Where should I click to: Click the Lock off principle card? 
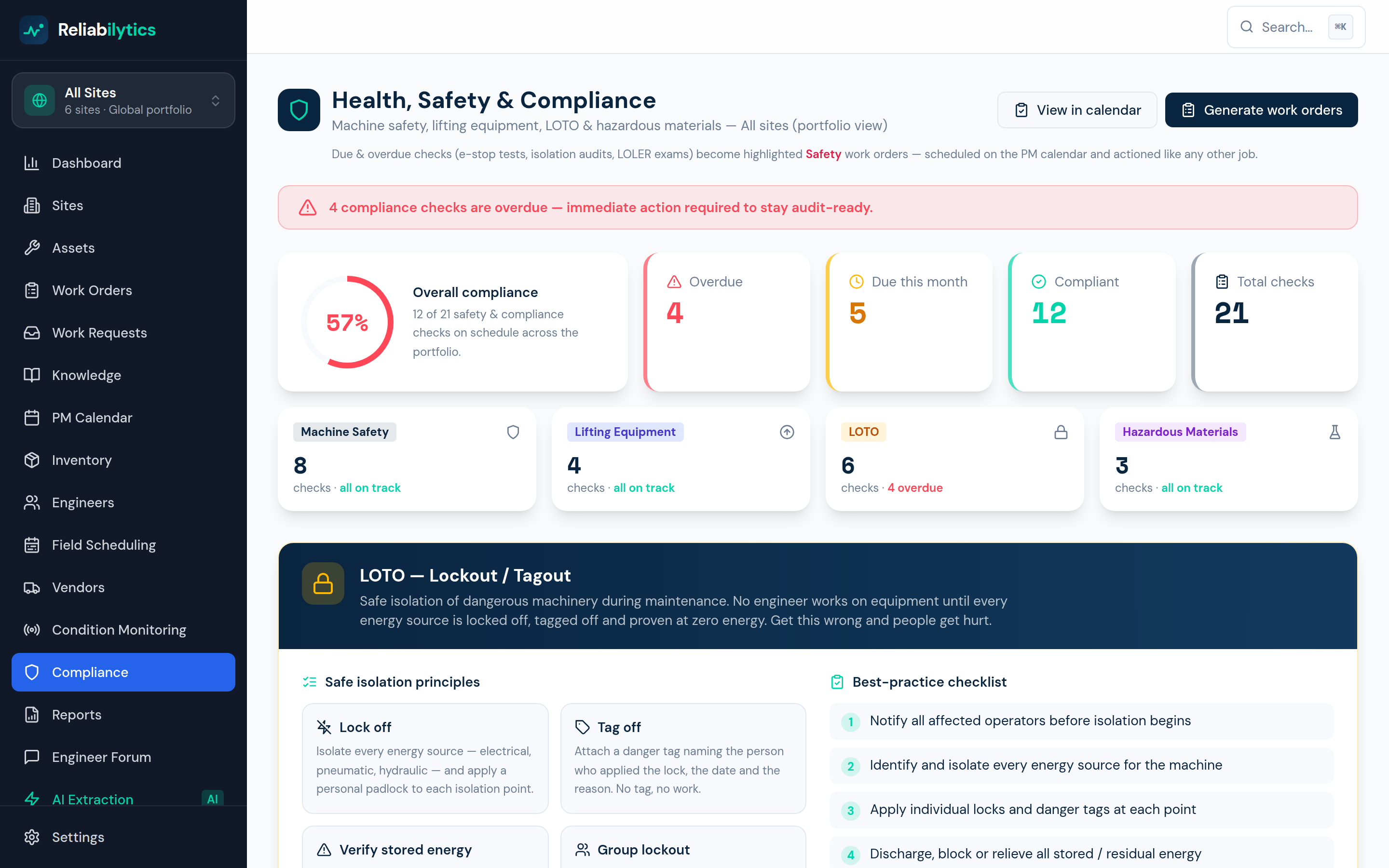click(425, 759)
